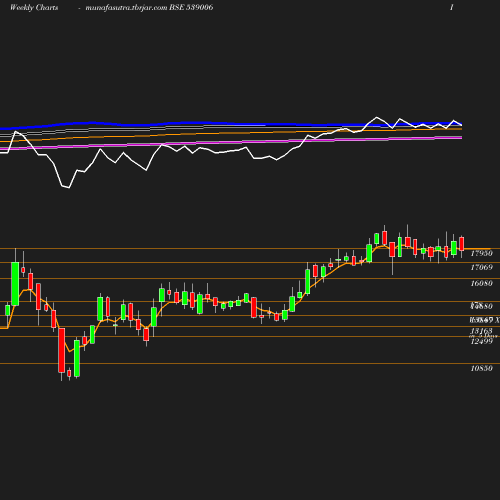Click the 'munafasutra.tbrjar.com BSE 539006' header text
The image size is (500, 500).
pos(149,7)
